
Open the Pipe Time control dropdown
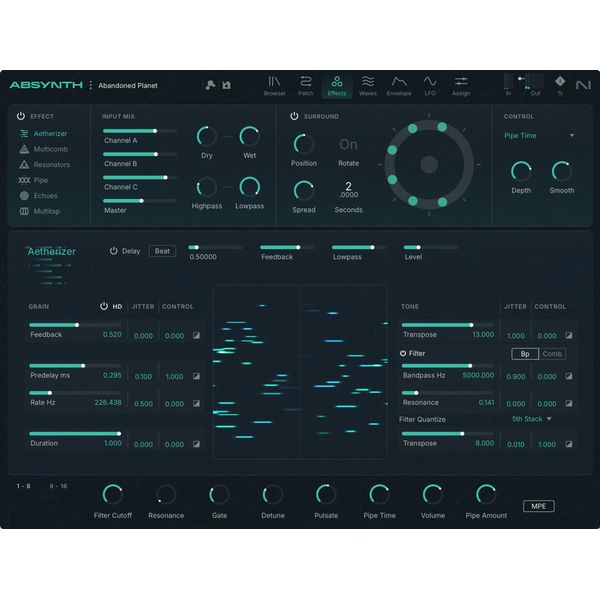click(539, 135)
